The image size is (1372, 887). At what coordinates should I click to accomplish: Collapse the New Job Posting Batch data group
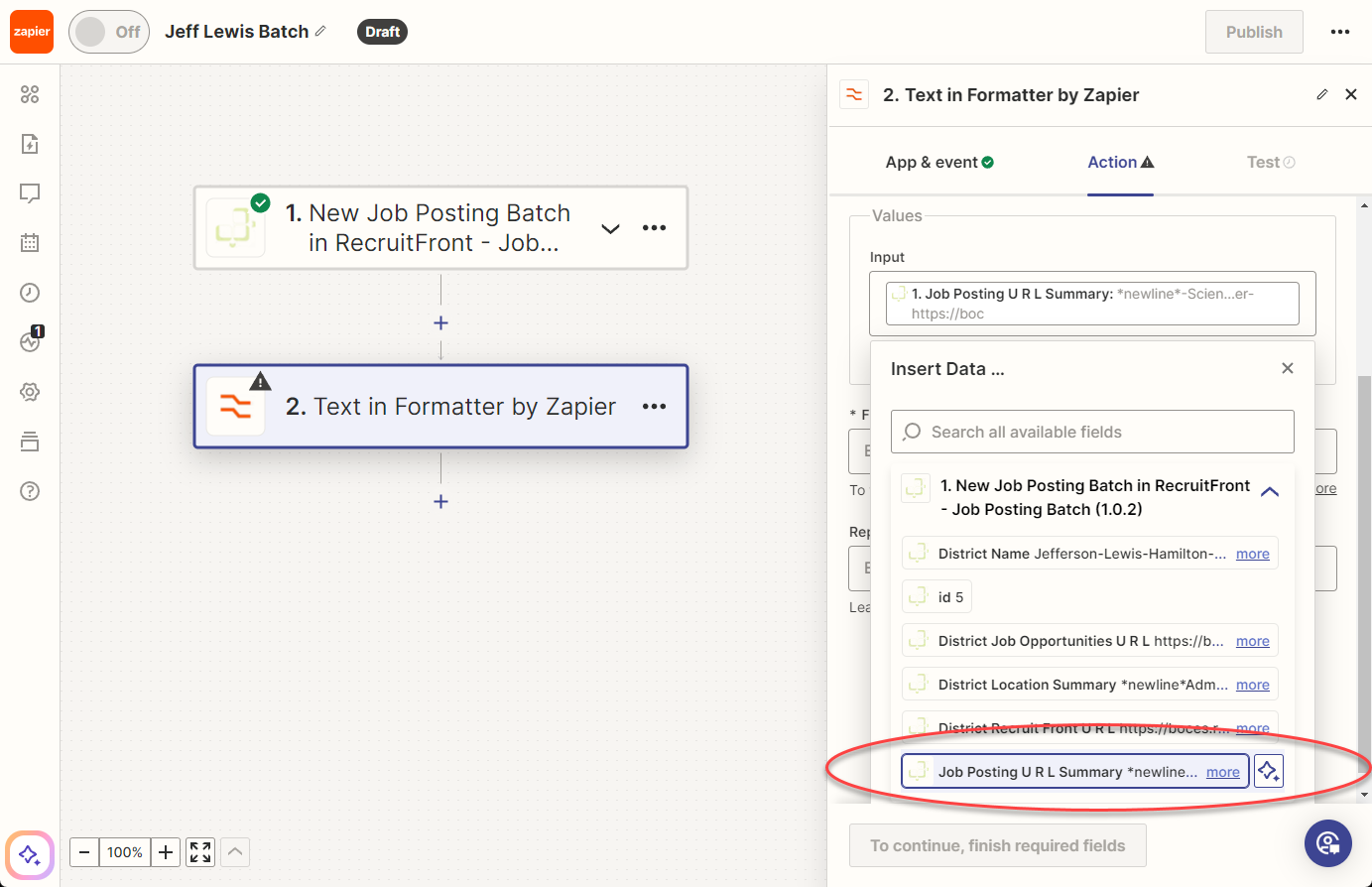tap(1270, 491)
